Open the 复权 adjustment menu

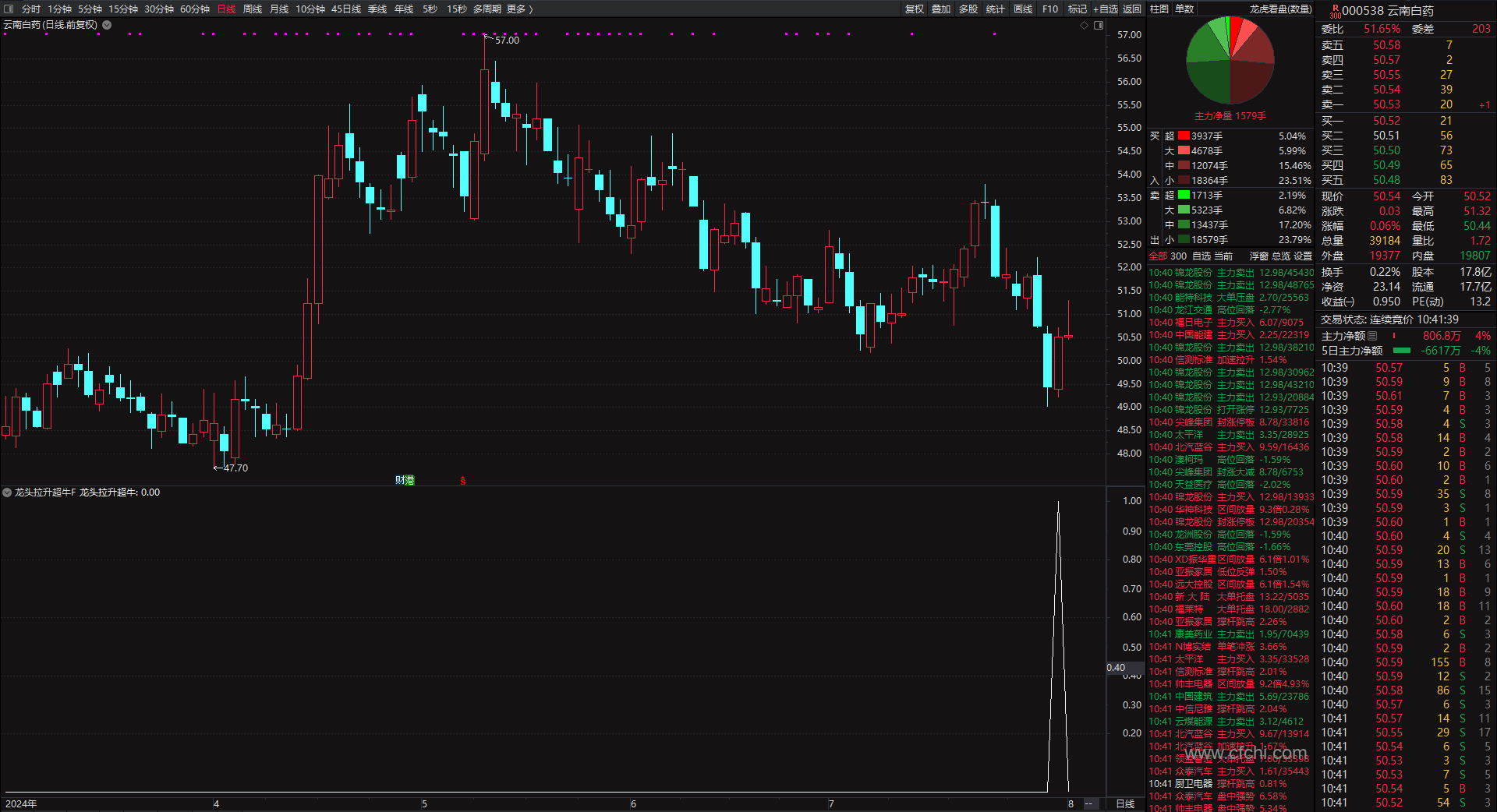(x=915, y=9)
